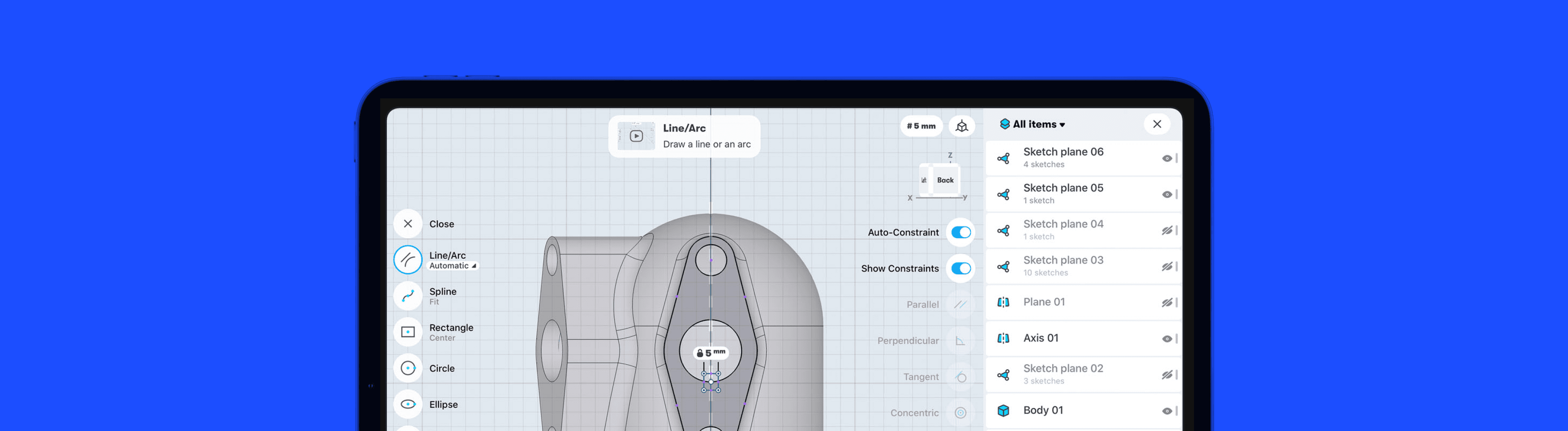Apply the Parallel constraint
The width and height of the screenshot is (1568, 431).
[960, 304]
